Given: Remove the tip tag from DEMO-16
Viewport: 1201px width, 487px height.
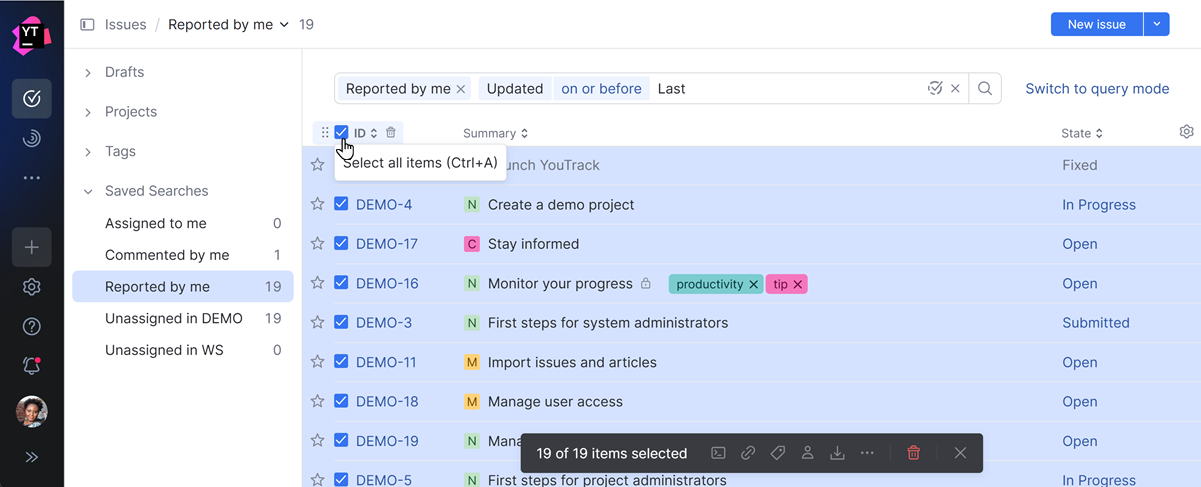Looking at the screenshot, I should click(798, 284).
